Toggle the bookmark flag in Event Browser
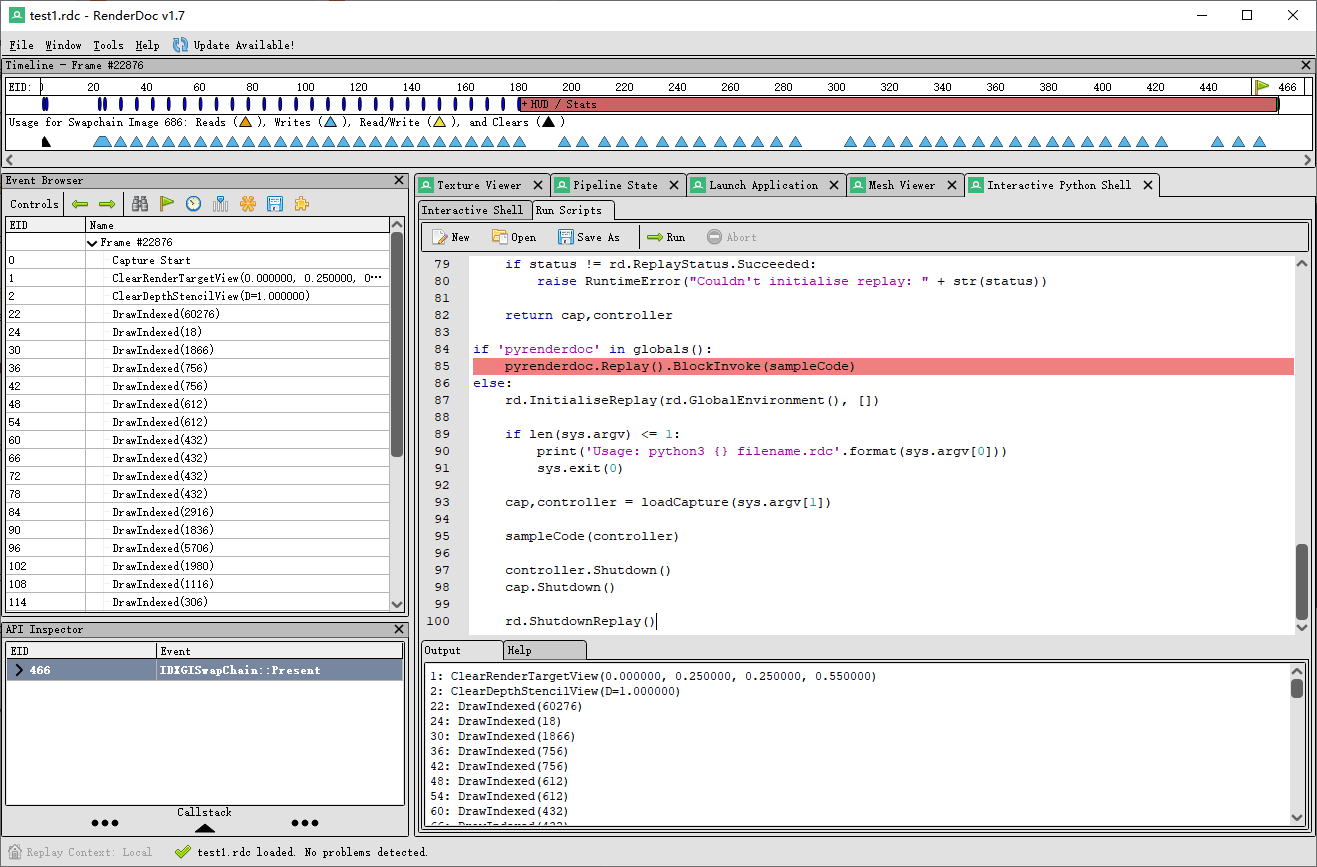The width and height of the screenshot is (1317, 867). 166,203
